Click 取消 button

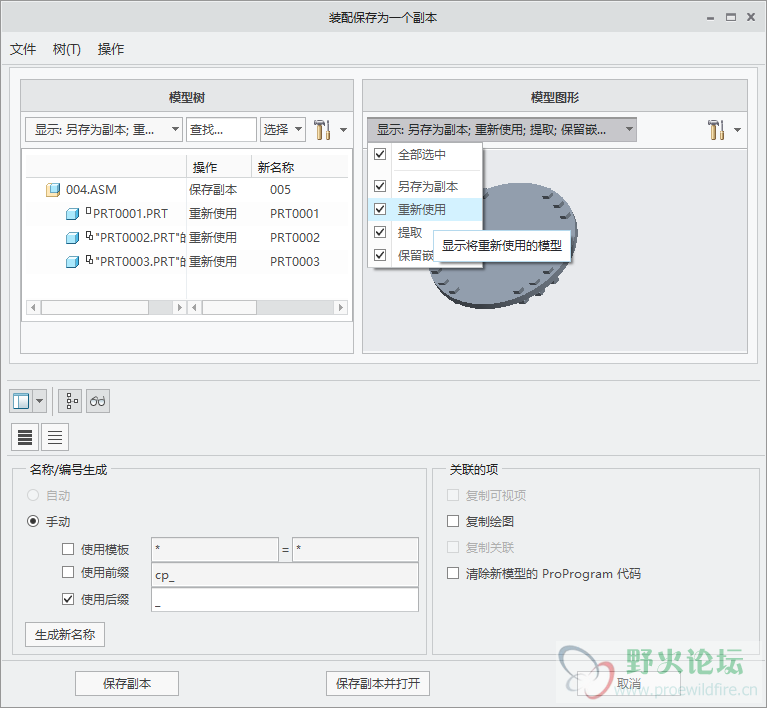(x=629, y=684)
